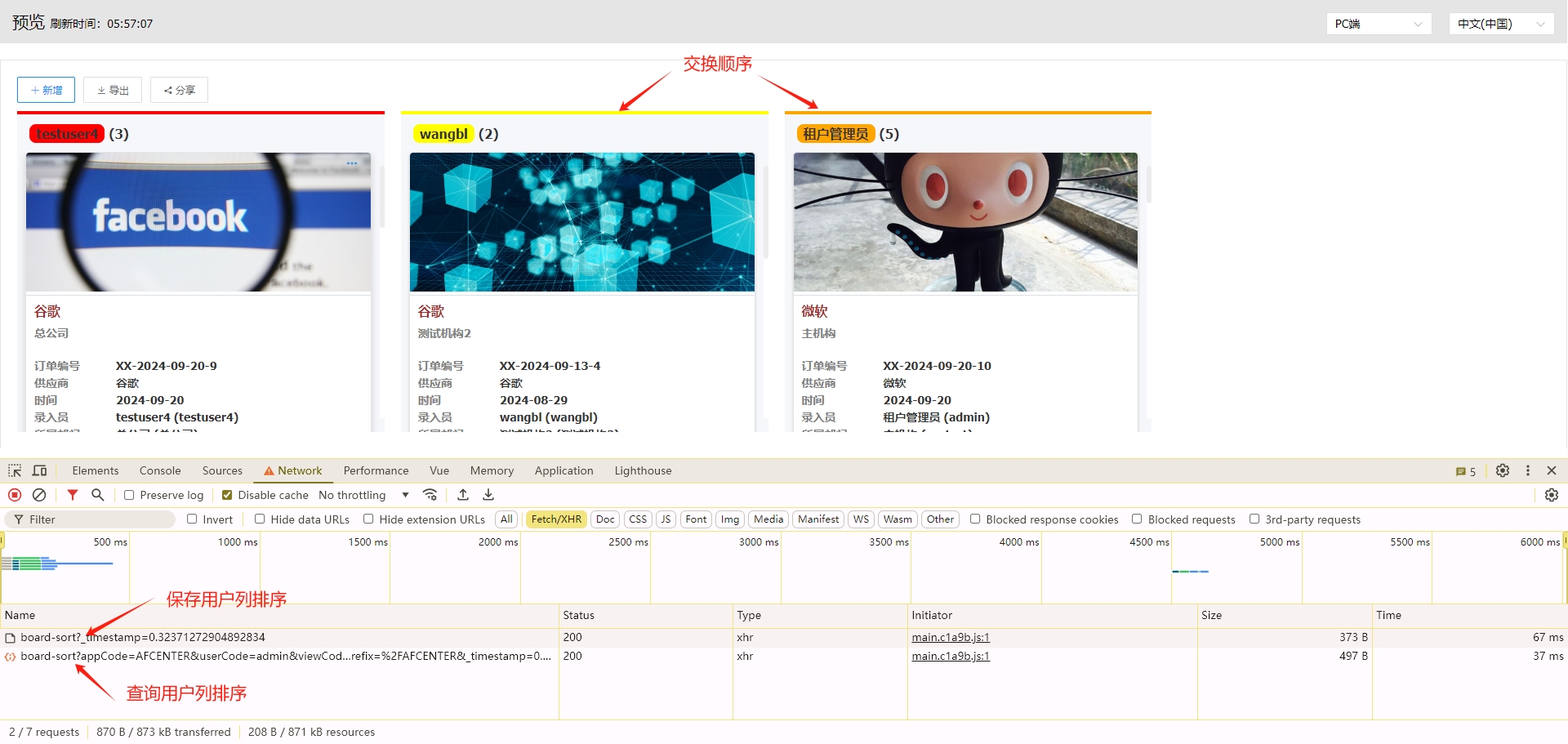Open network search magnifier

coord(98,495)
